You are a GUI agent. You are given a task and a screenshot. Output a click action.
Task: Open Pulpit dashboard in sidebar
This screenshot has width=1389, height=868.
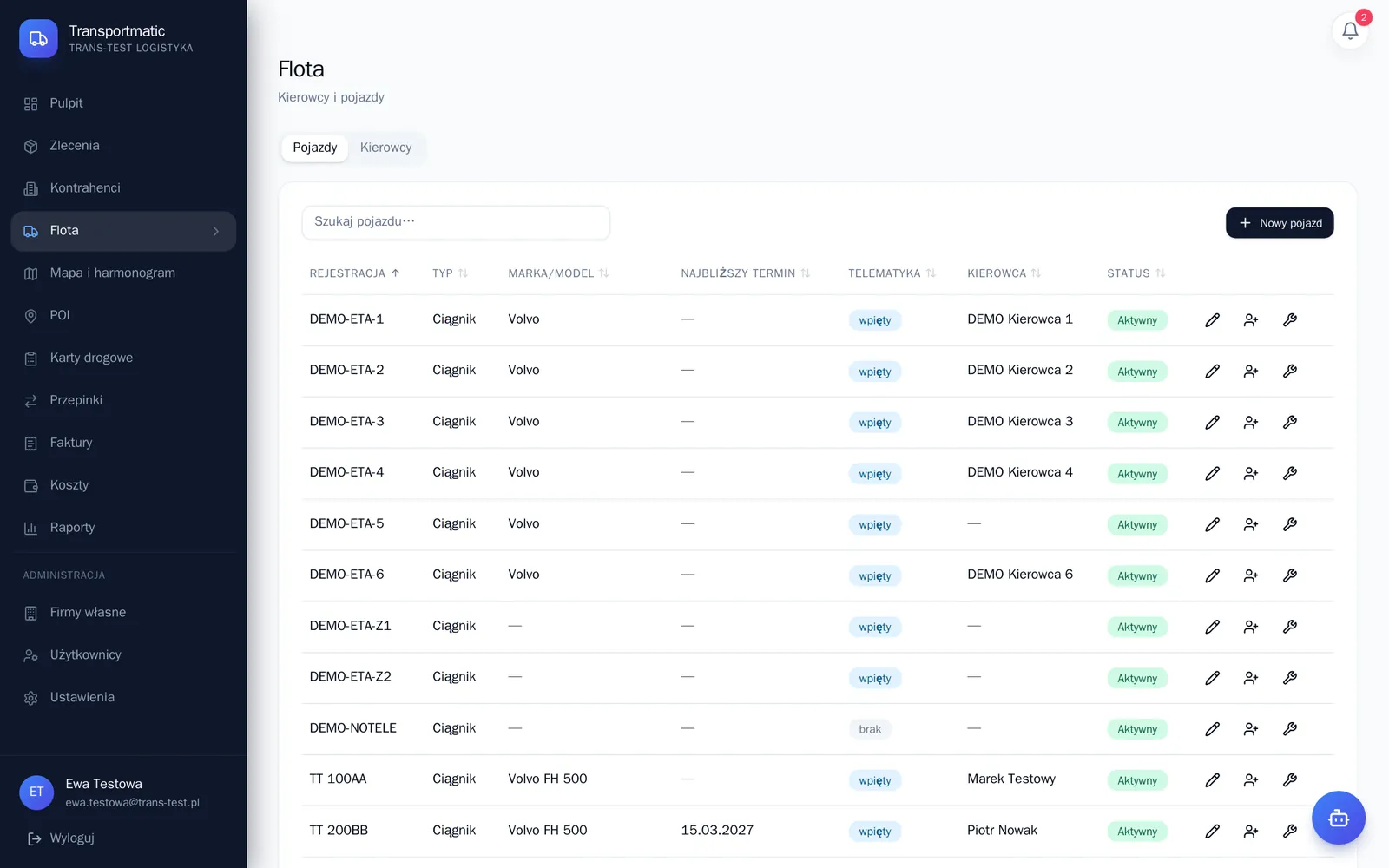(123, 103)
